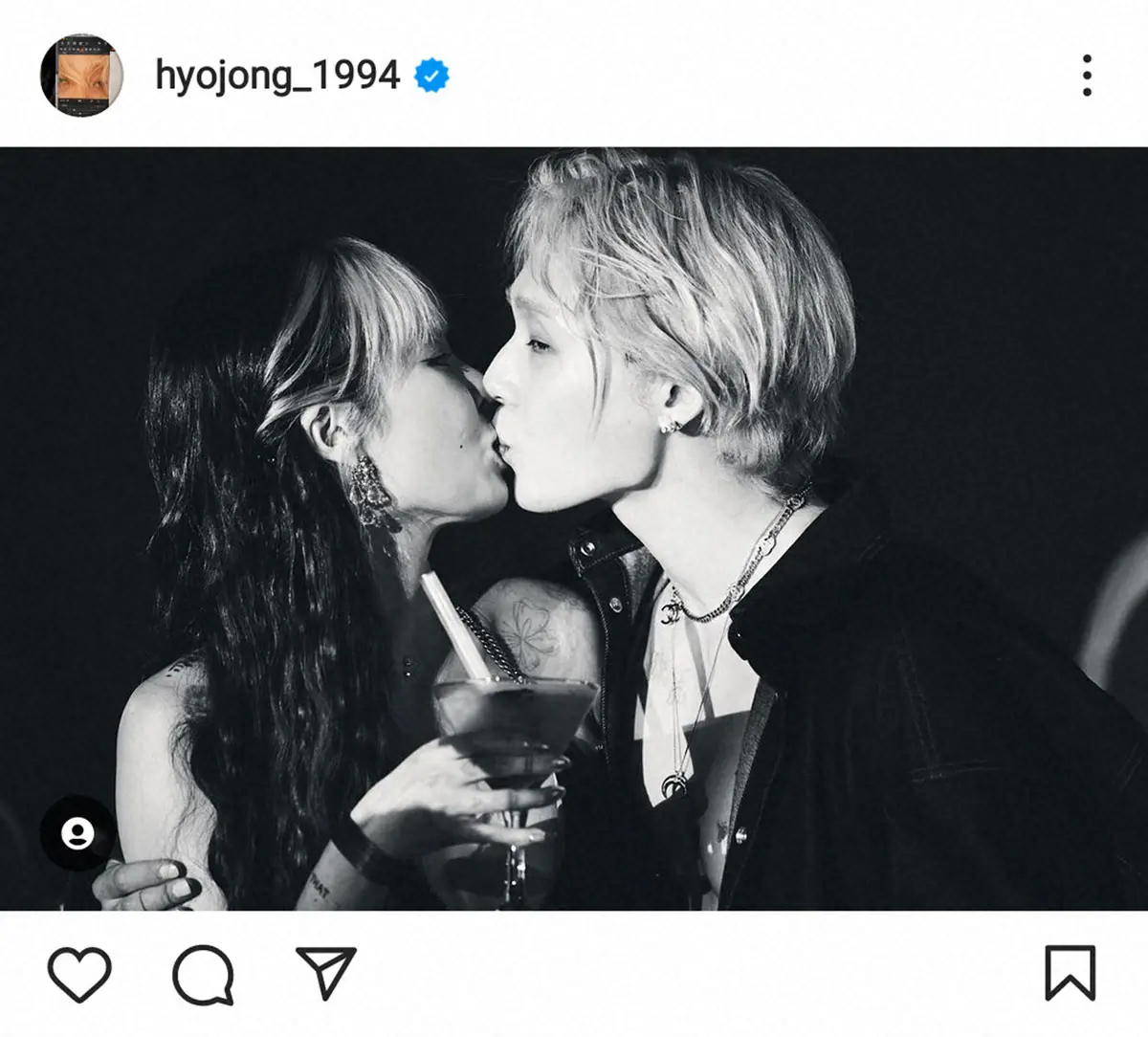Click the blue verified badge
This screenshot has height=1037, width=1148.
[x=432, y=76]
